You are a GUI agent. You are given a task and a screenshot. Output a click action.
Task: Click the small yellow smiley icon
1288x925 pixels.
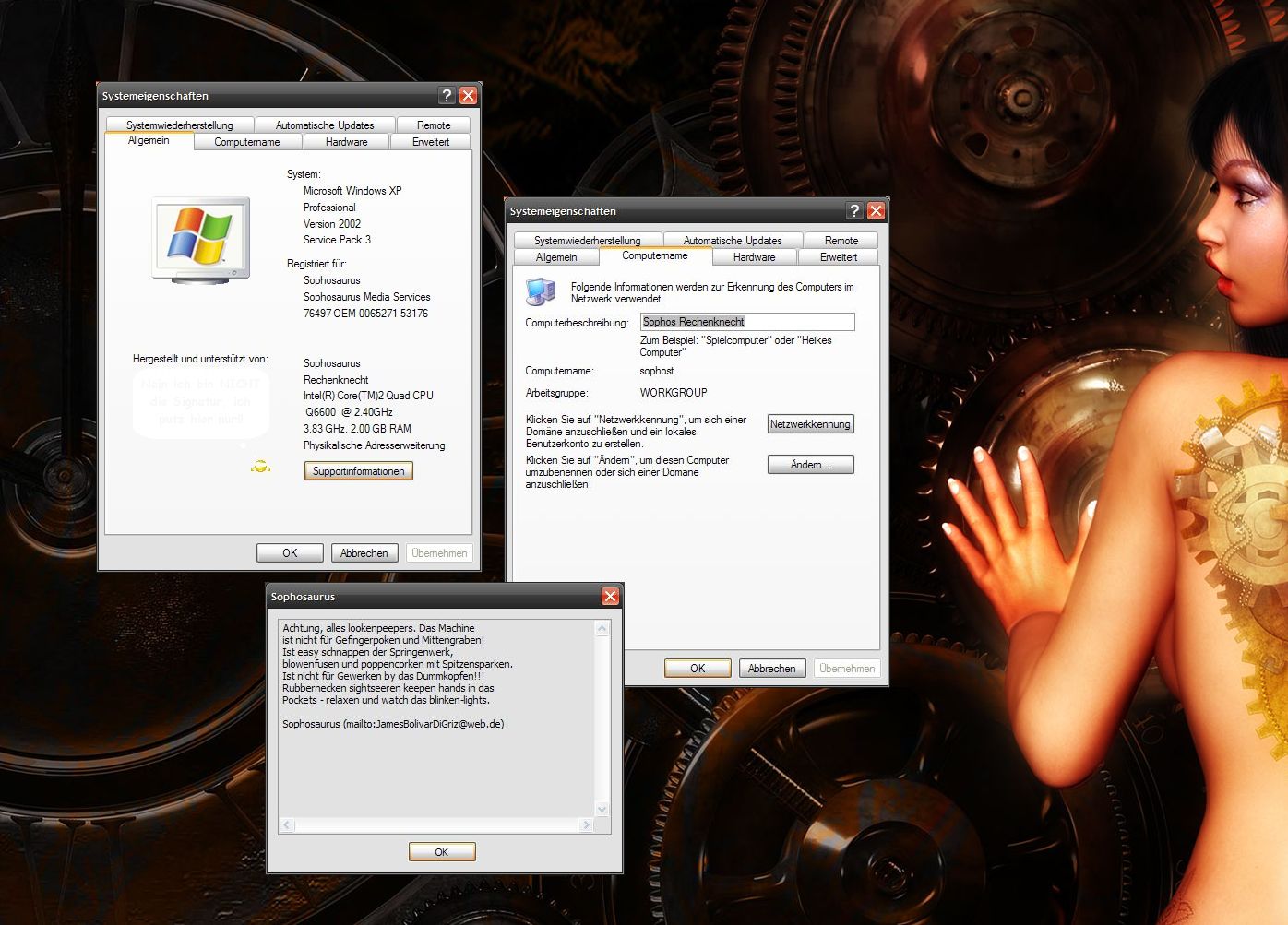tap(261, 467)
